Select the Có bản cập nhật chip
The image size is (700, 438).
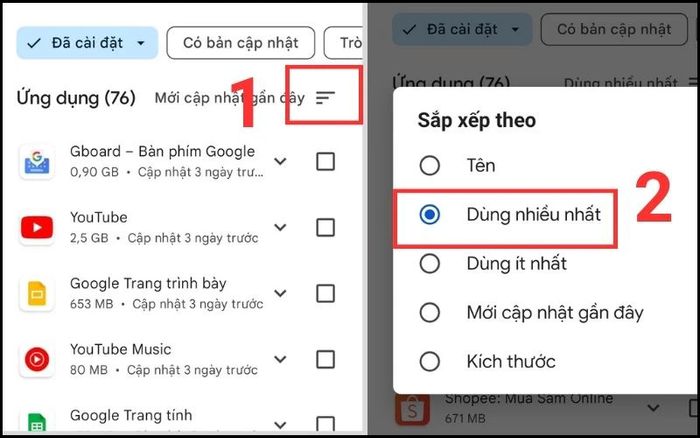coord(241,43)
